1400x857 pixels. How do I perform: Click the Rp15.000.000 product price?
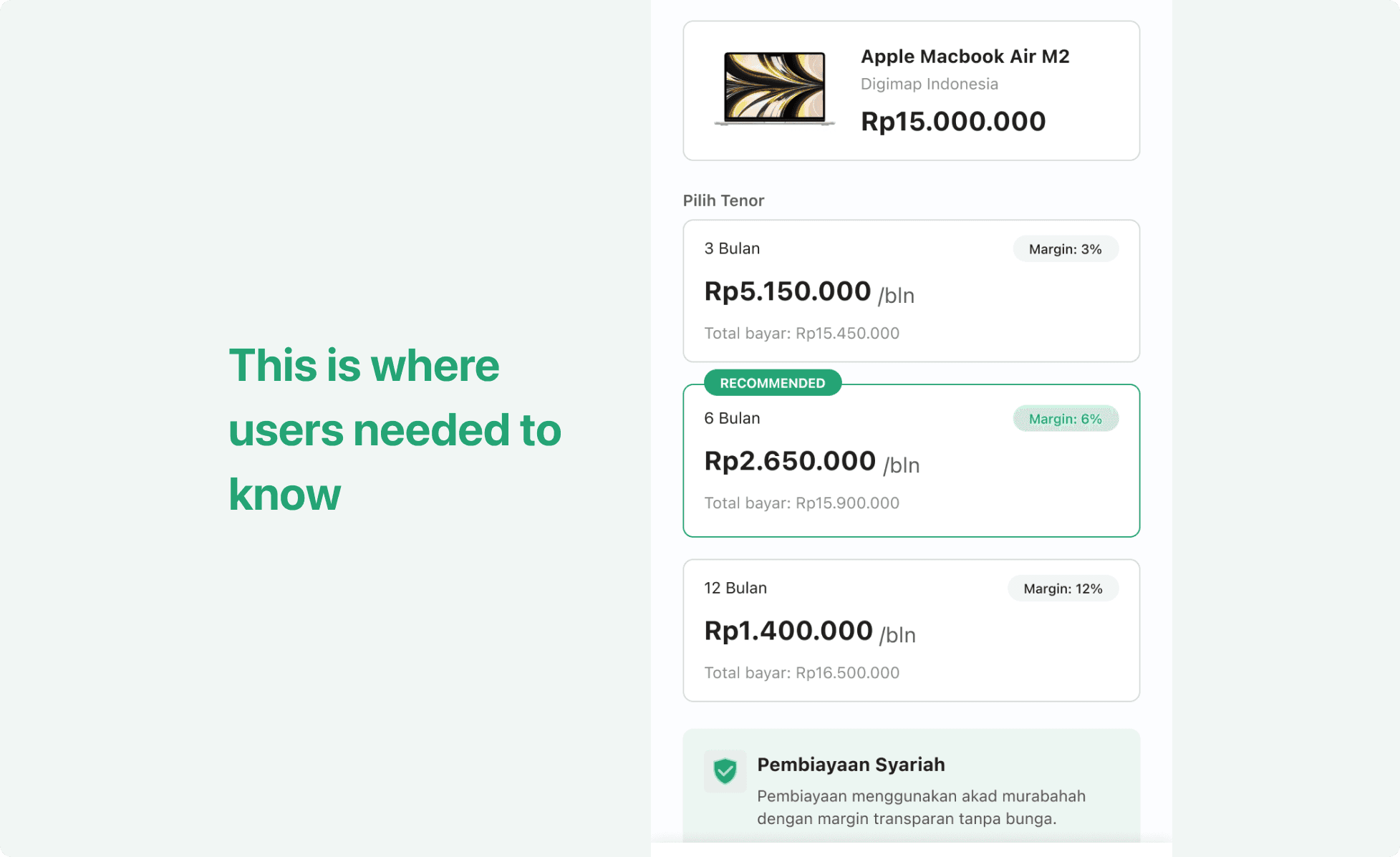point(952,121)
